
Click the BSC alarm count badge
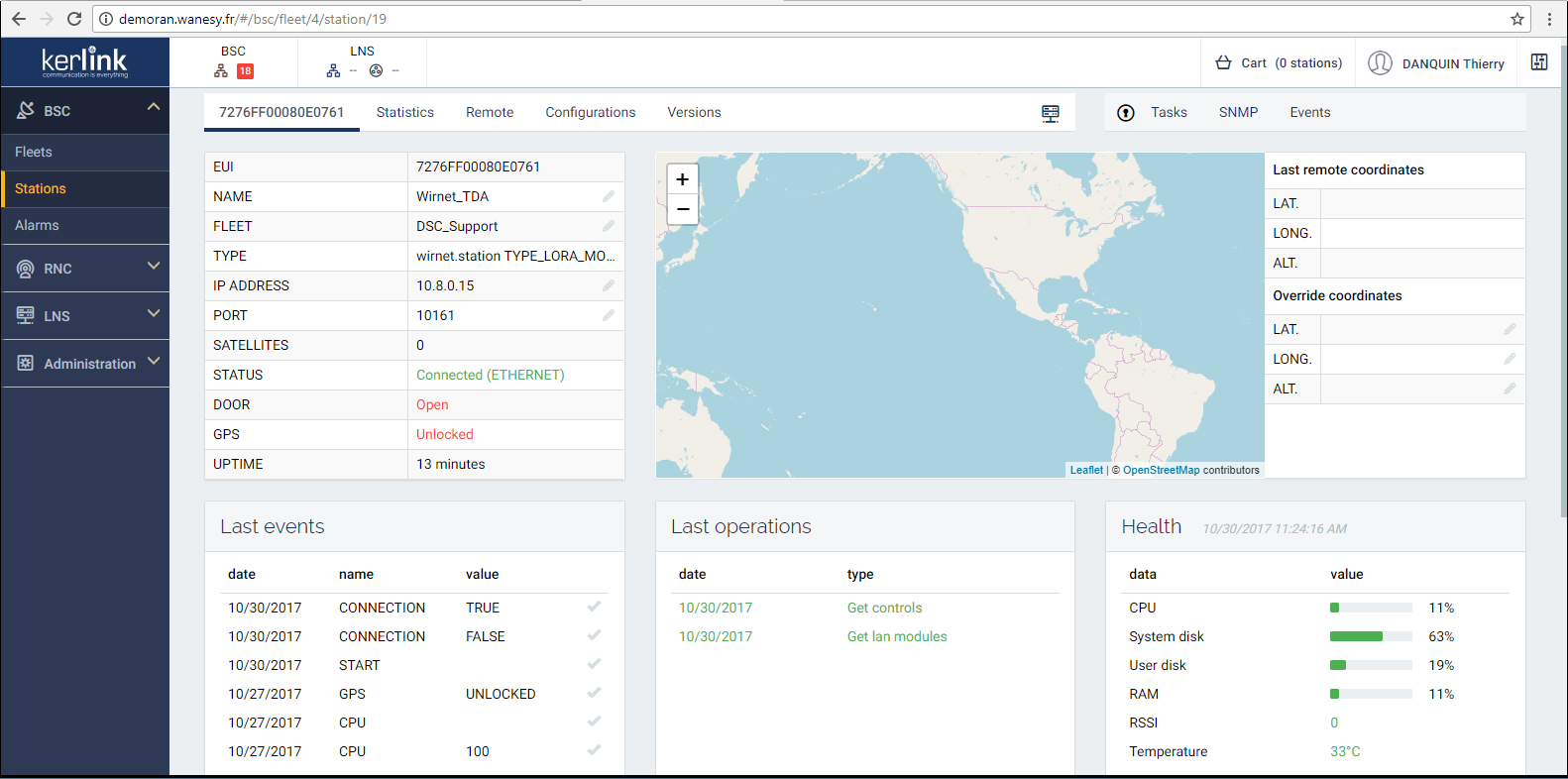245,71
